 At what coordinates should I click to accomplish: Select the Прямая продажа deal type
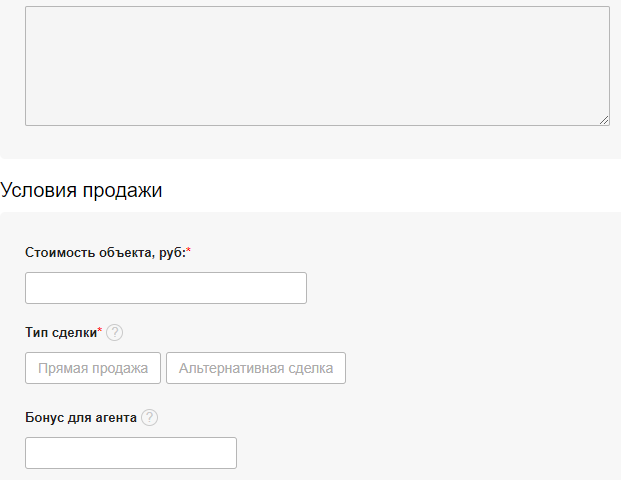tap(93, 368)
